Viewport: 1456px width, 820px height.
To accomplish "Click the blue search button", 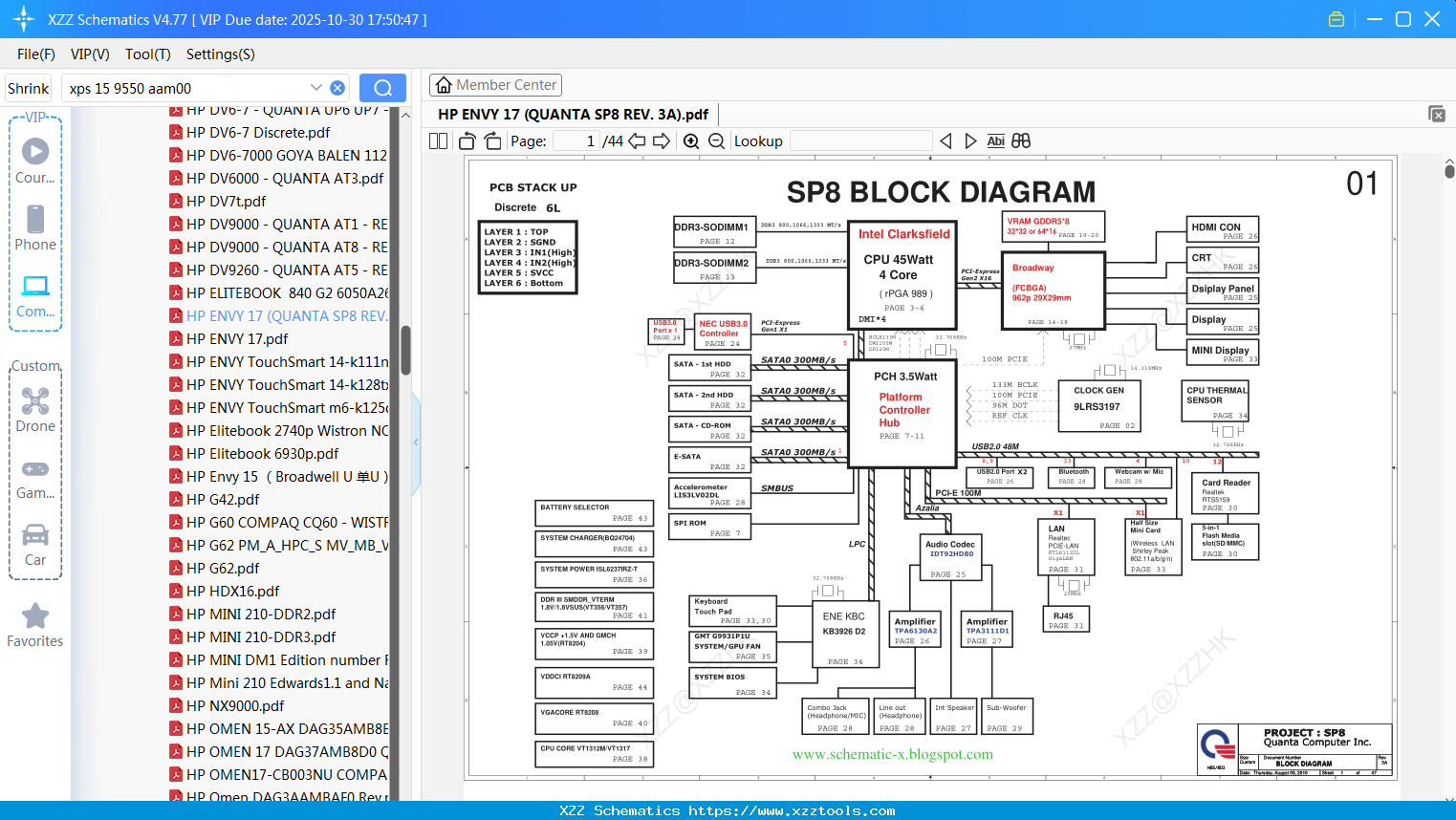I will [x=382, y=88].
